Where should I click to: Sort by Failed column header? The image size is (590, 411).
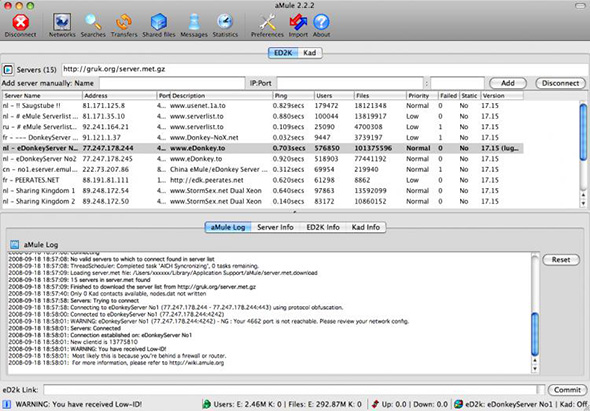click(x=449, y=96)
